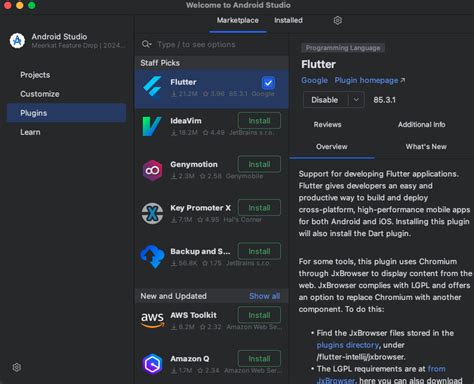Open options gear at bottom of sidebar
The image size is (474, 384).
point(17,367)
